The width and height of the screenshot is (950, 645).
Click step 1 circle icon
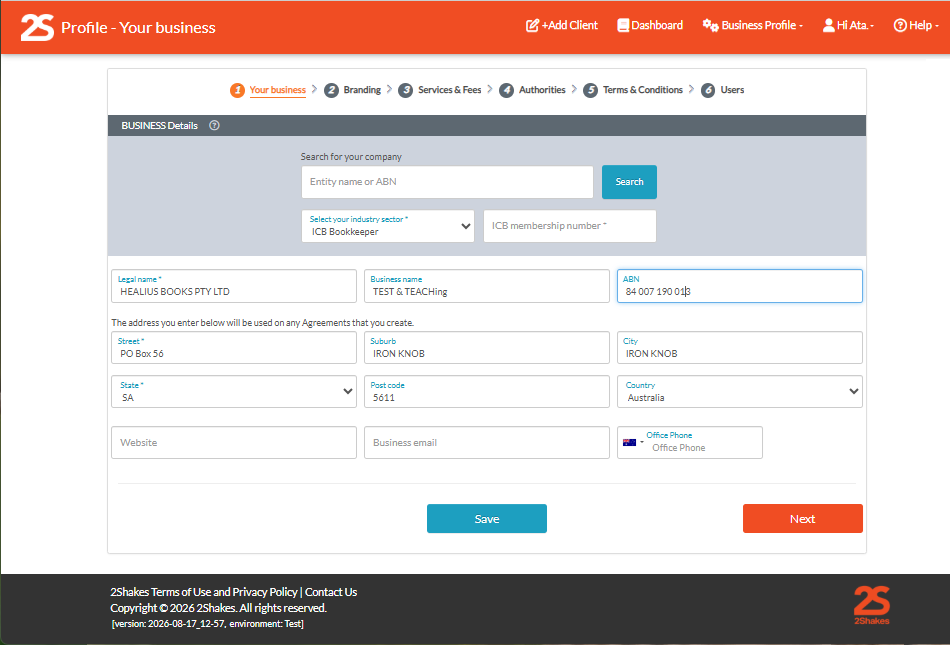pyautogui.click(x=238, y=90)
